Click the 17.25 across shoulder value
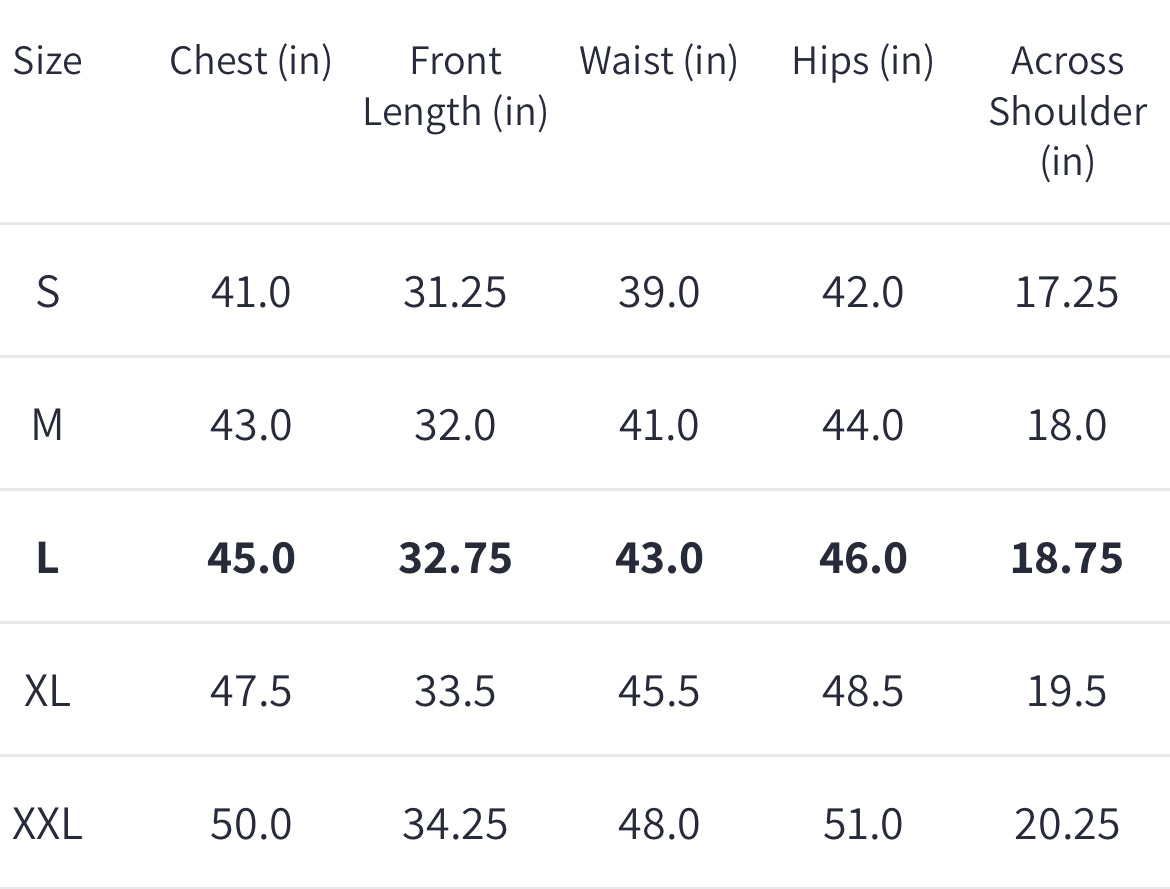 1066,292
